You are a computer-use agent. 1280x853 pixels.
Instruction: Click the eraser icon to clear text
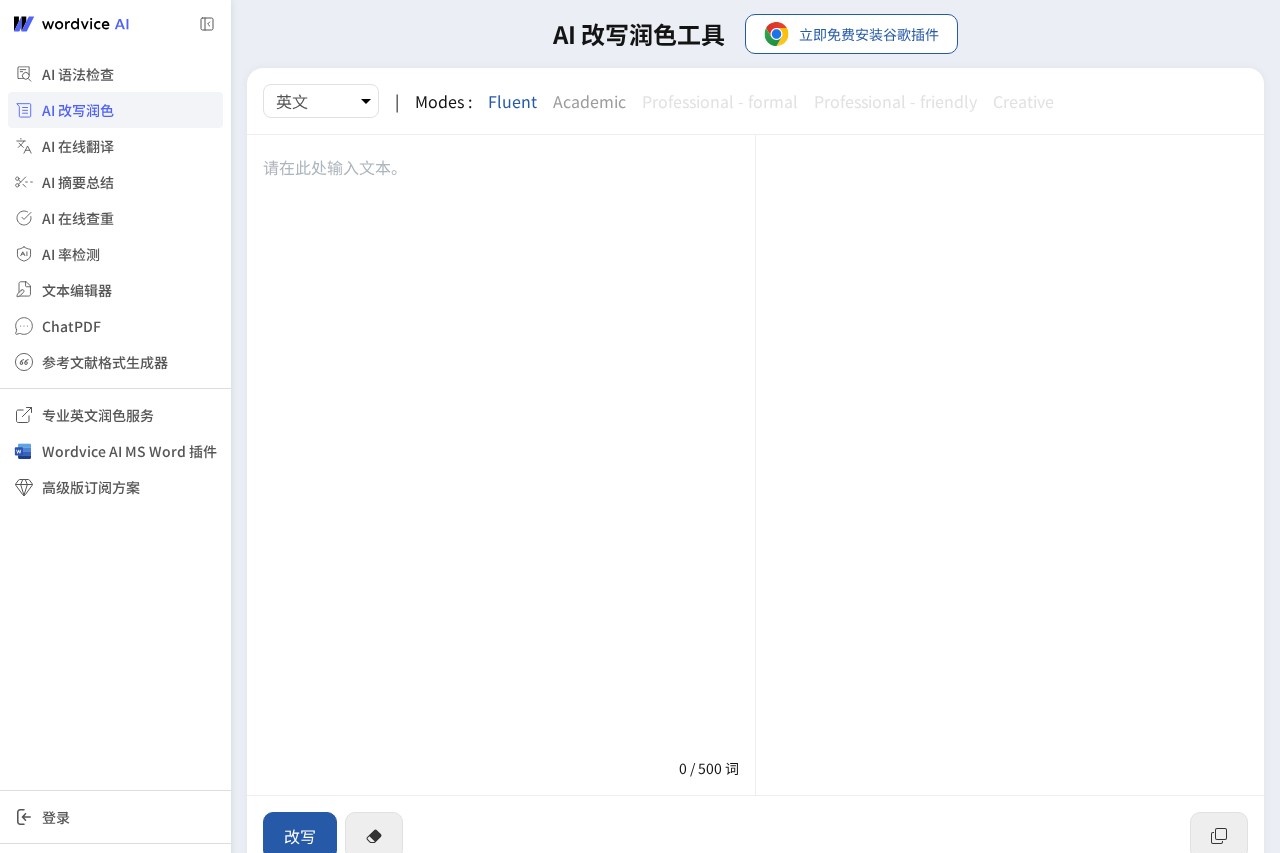pyautogui.click(x=374, y=835)
